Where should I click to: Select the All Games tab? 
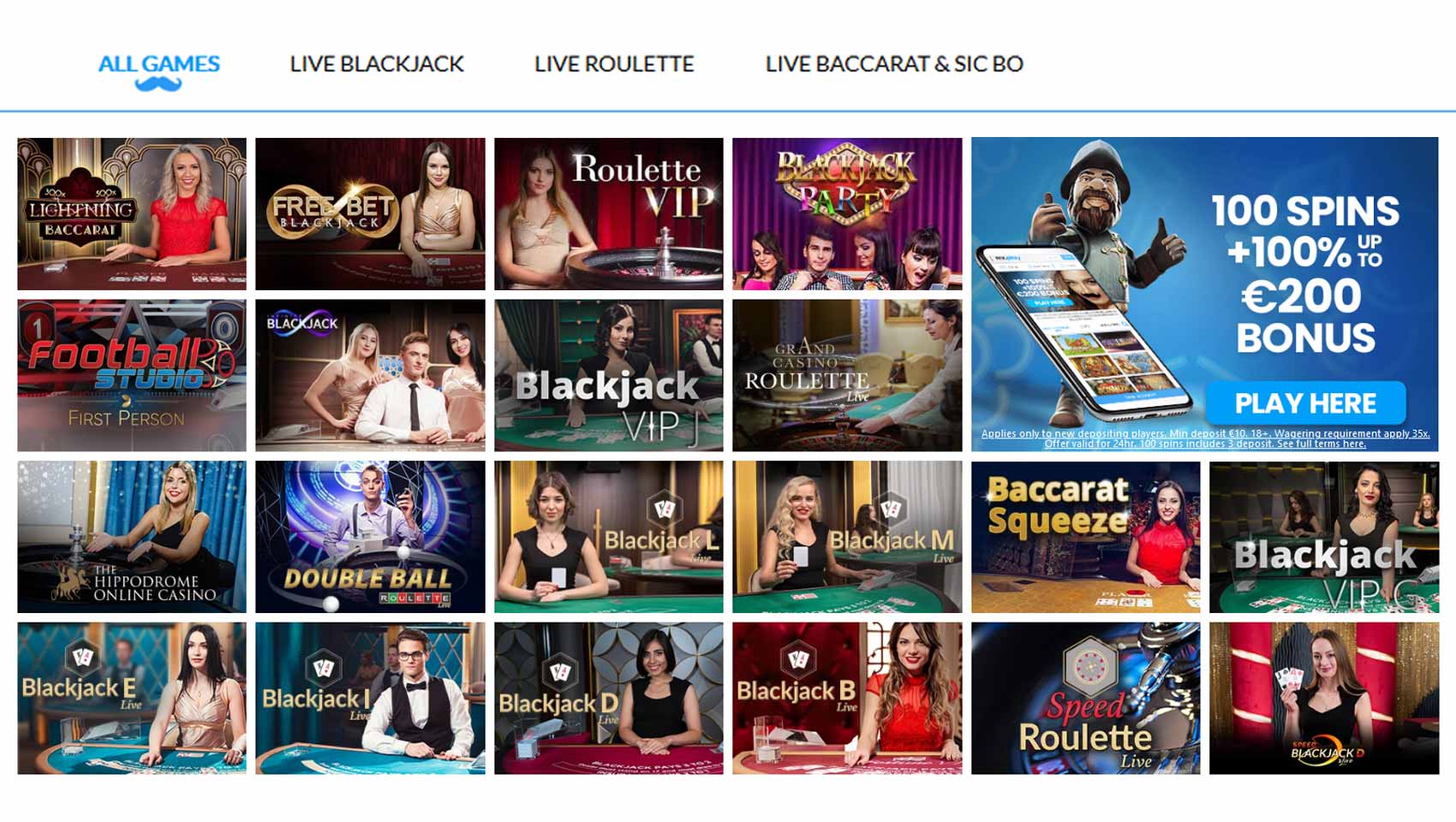[159, 64]
